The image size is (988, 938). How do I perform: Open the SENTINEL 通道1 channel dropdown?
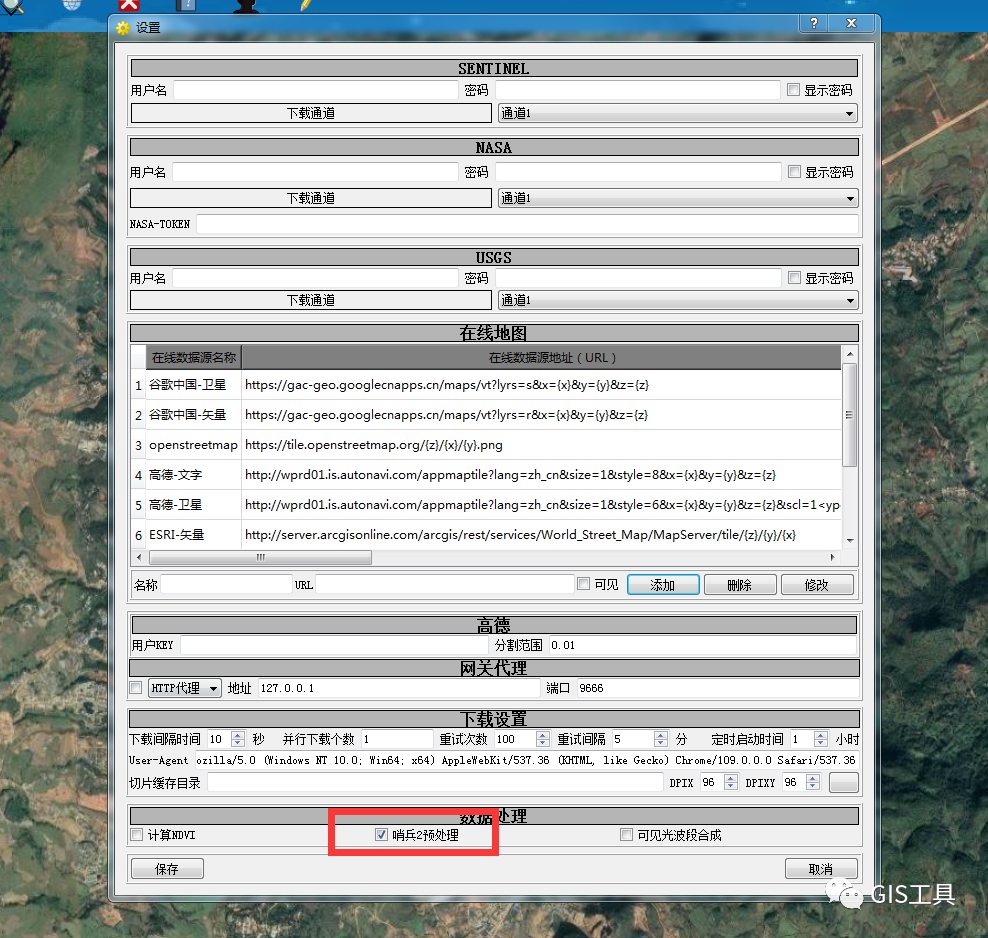pyautogui.click(x=848, y=113)
